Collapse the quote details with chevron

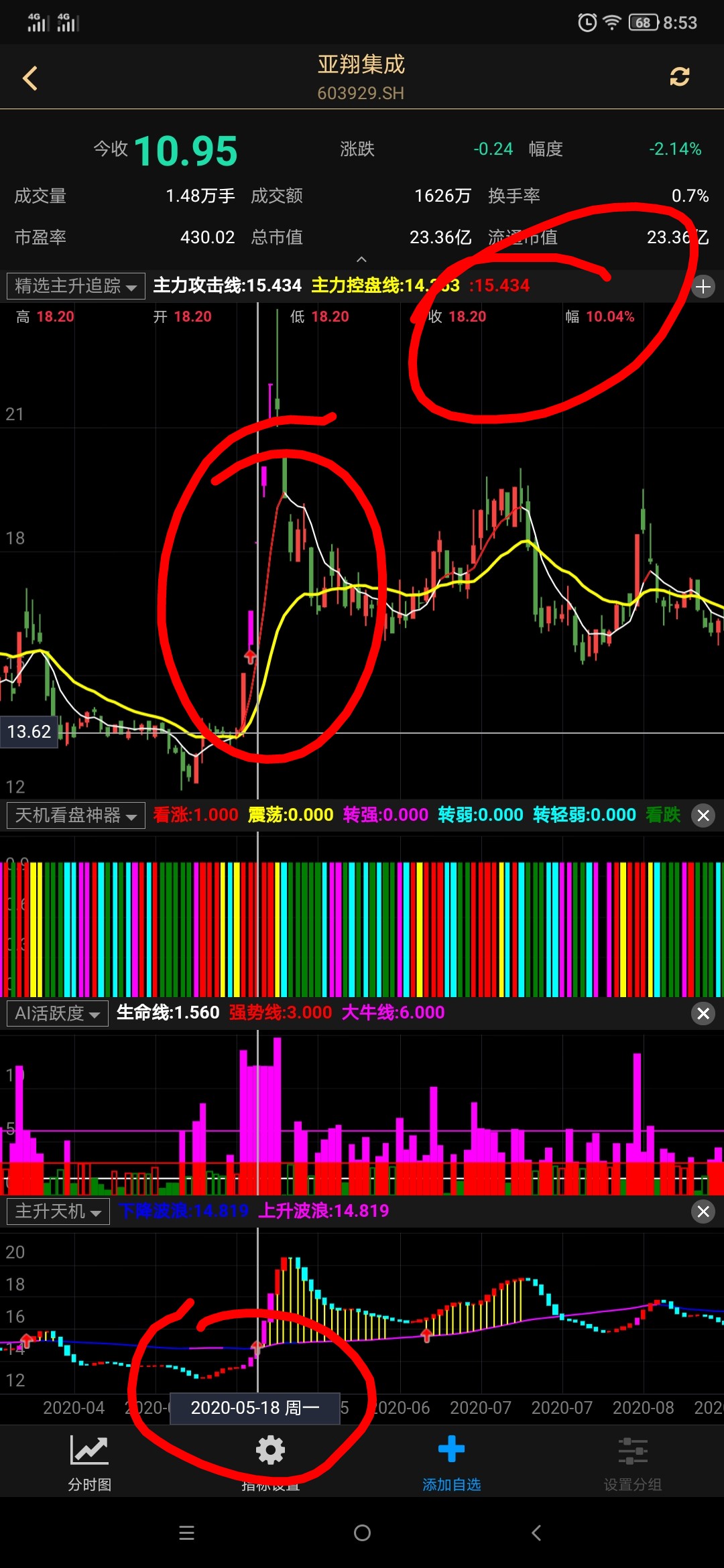(x=361, y=259)
